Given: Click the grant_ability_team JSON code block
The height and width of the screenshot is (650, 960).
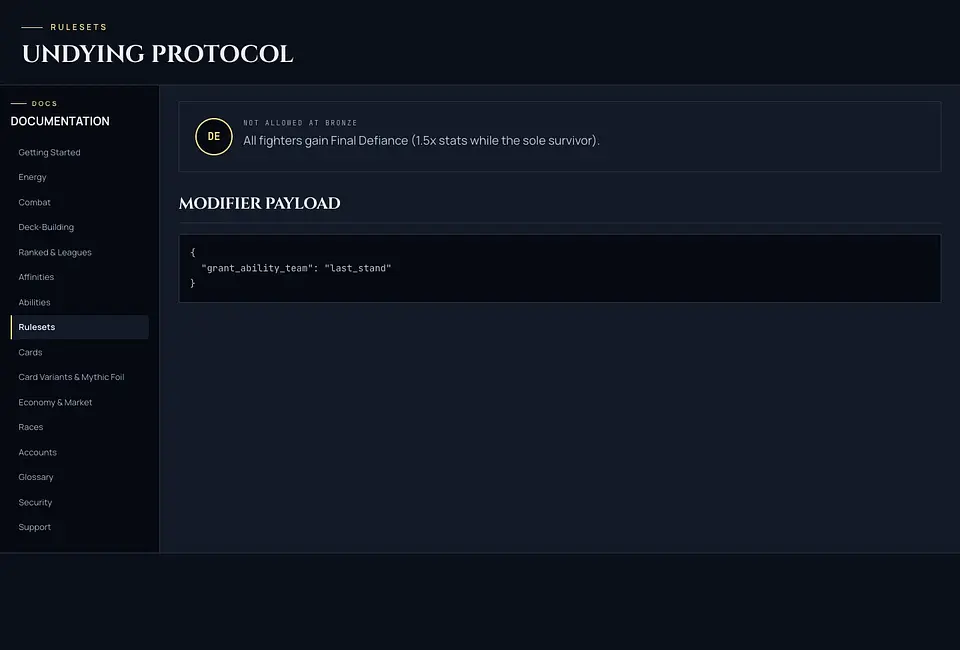Looking at the screenshot, I should click(x=560, y=268).
